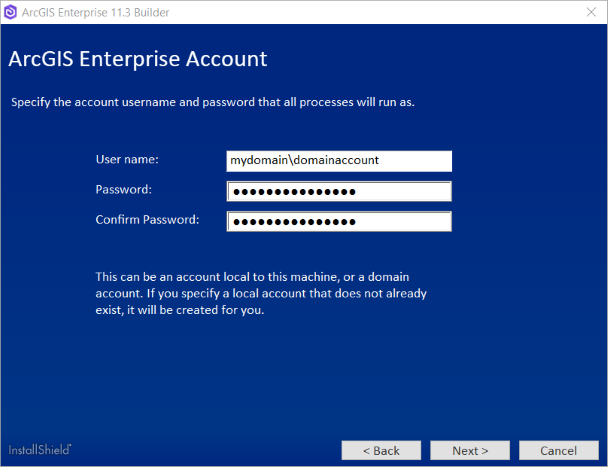
Task: Click into the Password field
Action: (339, 192)
